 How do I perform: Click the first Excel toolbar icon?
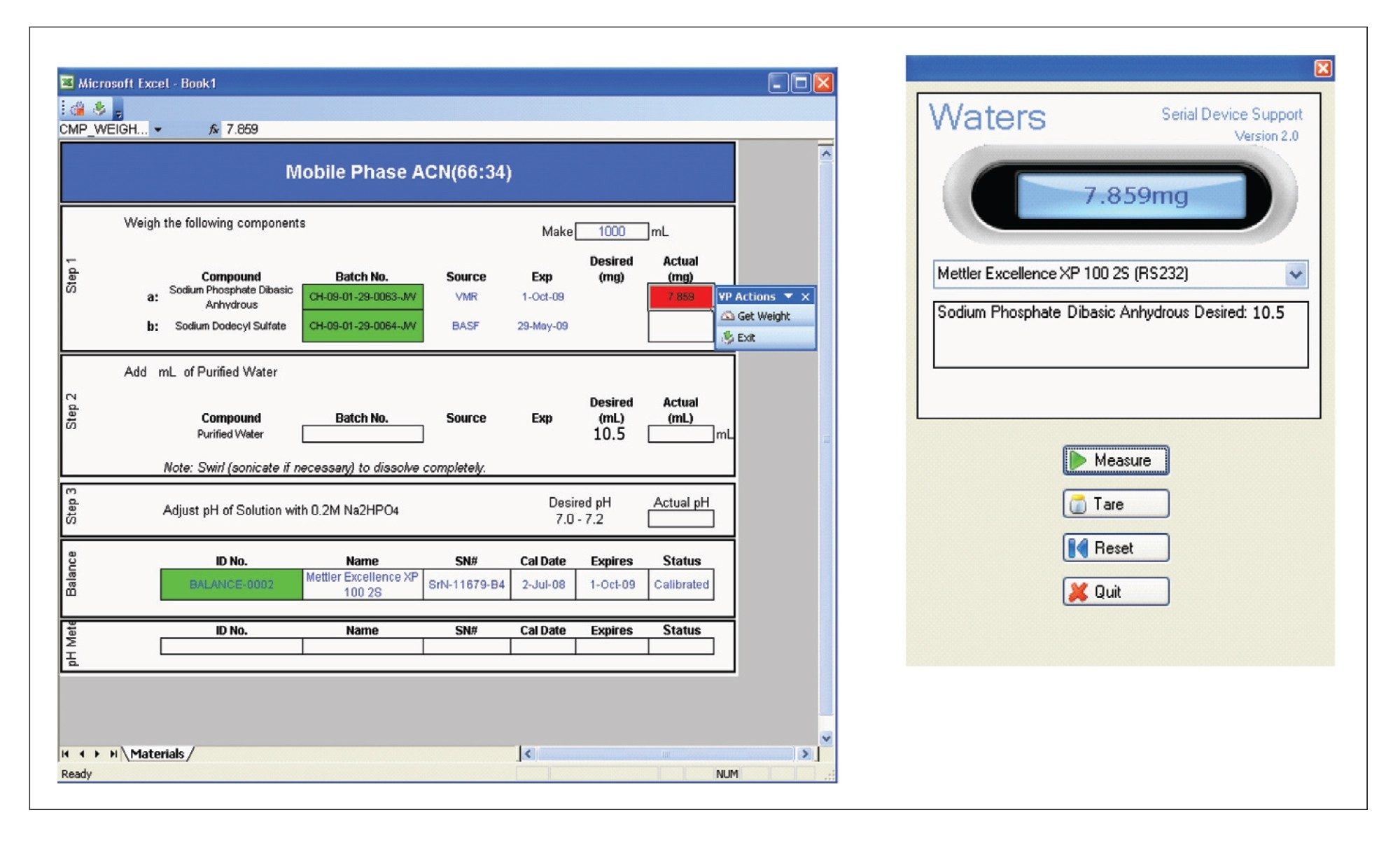[78, 108]
